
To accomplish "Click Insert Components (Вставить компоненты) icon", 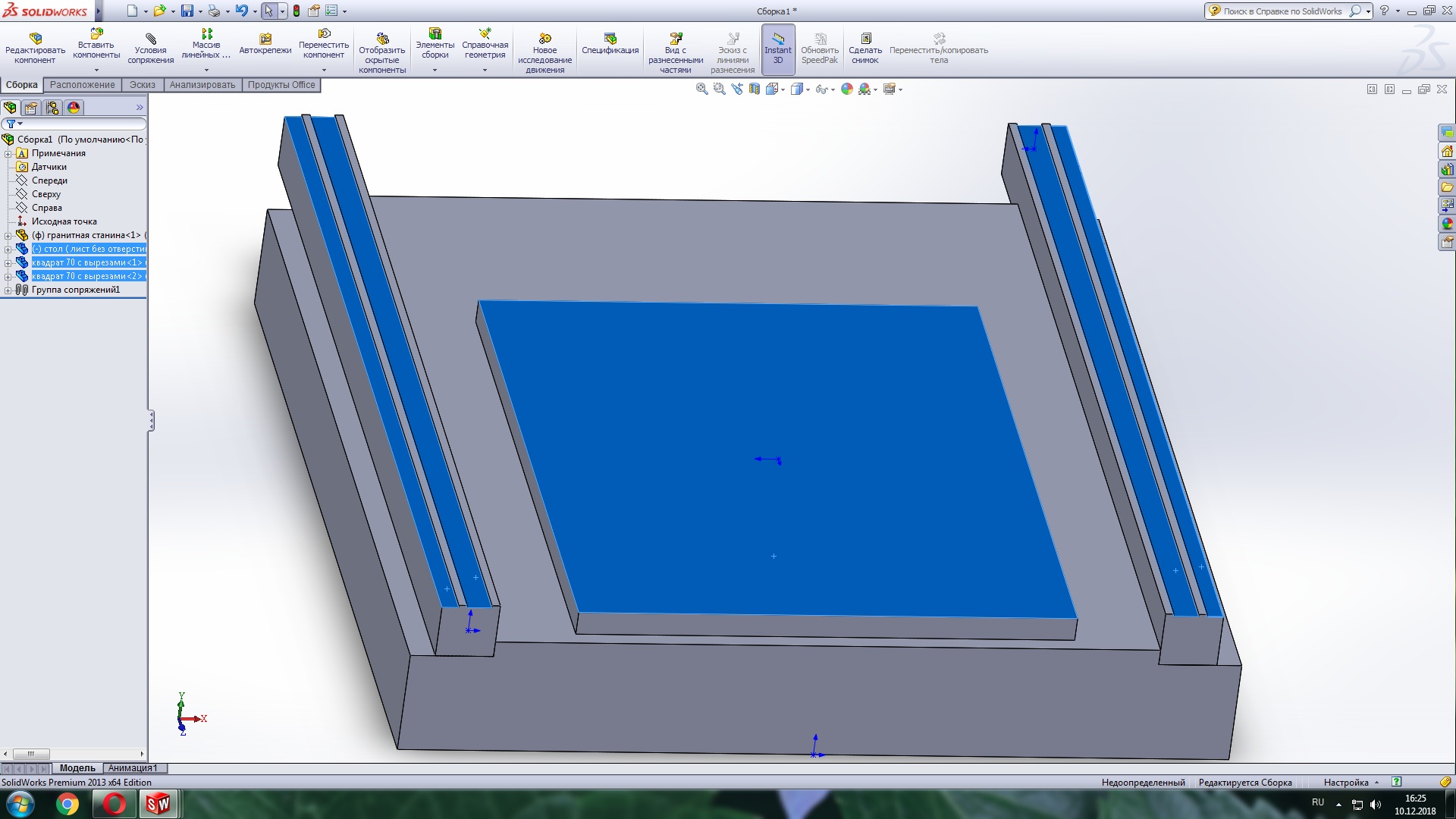I will (96, 35).
